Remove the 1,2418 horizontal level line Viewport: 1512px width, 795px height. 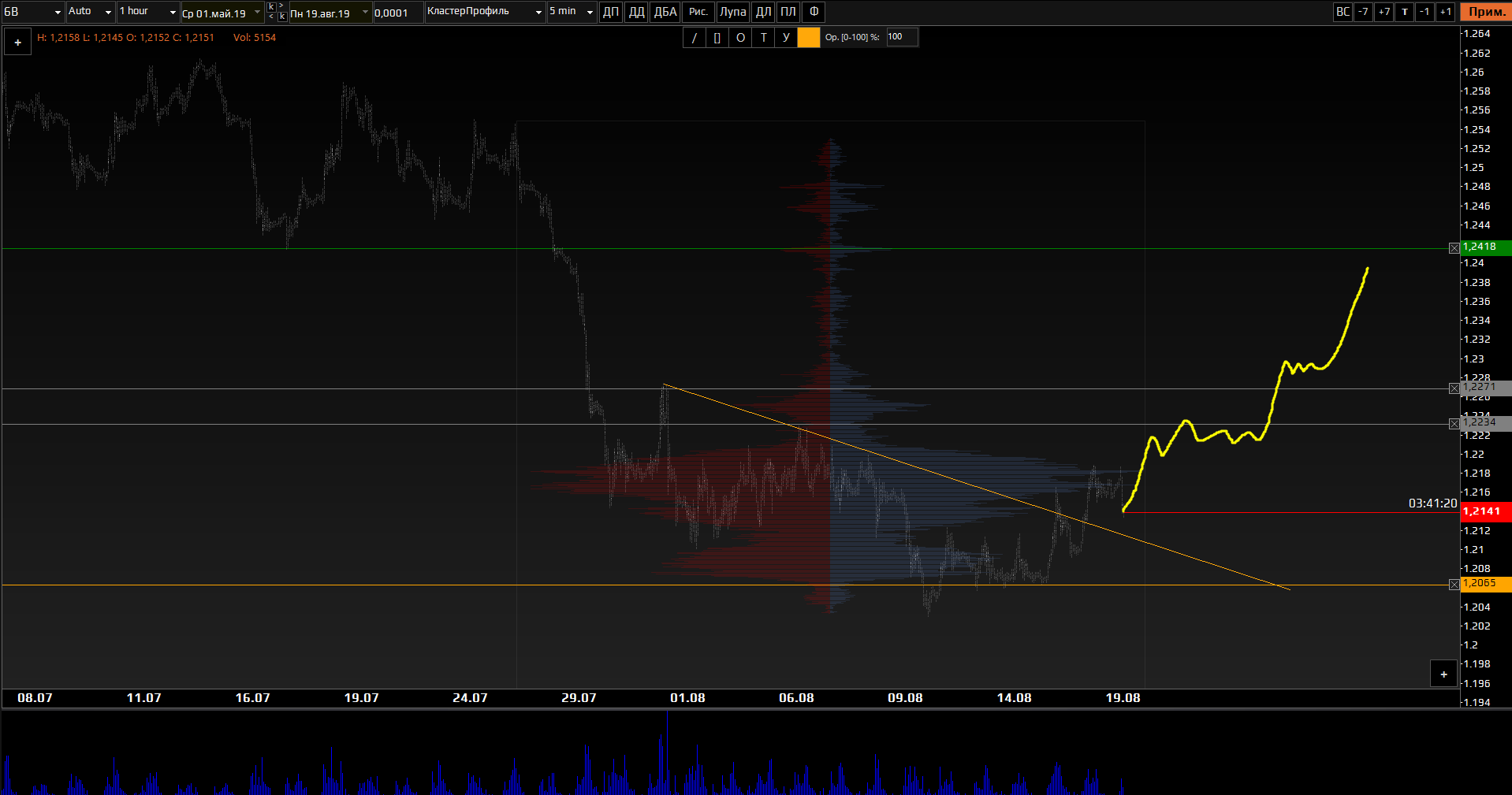tap(1454, 248)
